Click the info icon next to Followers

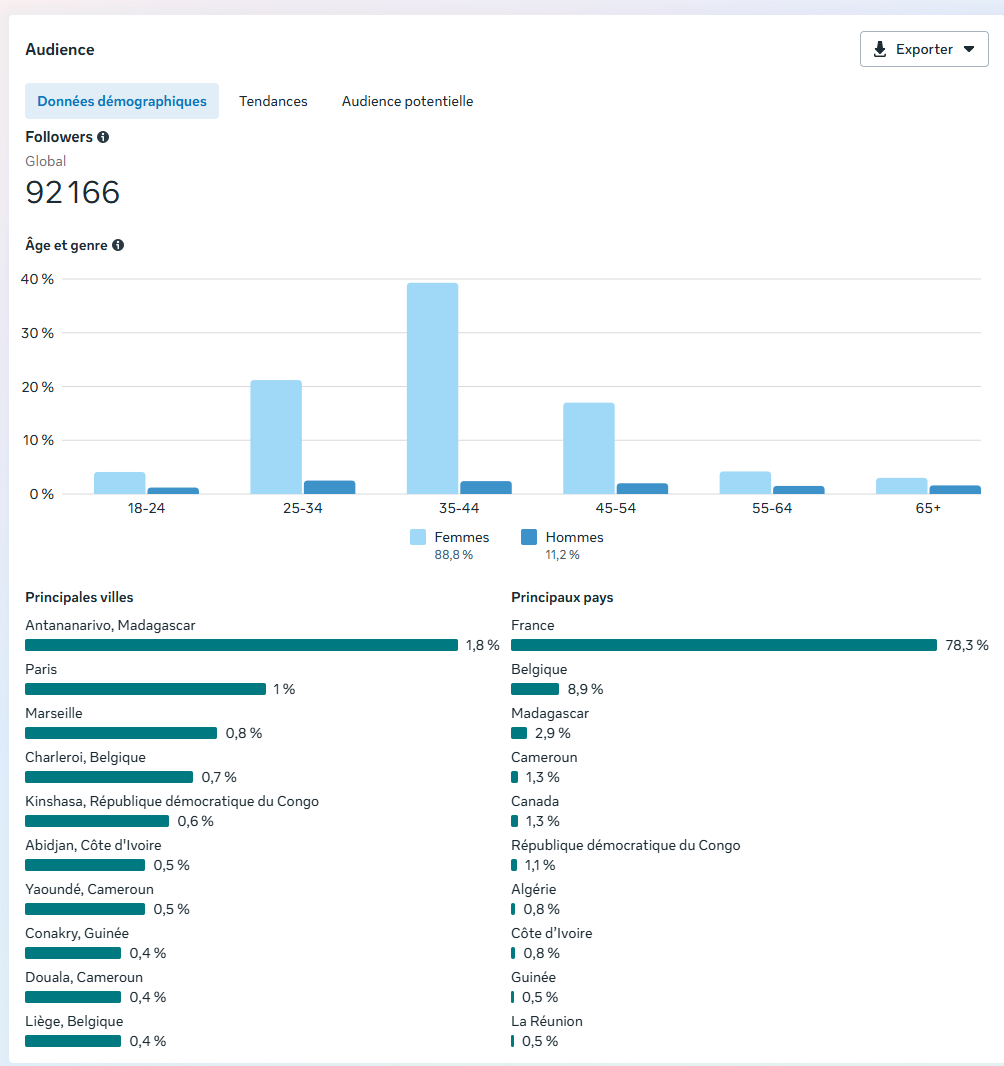click(103, 137)
